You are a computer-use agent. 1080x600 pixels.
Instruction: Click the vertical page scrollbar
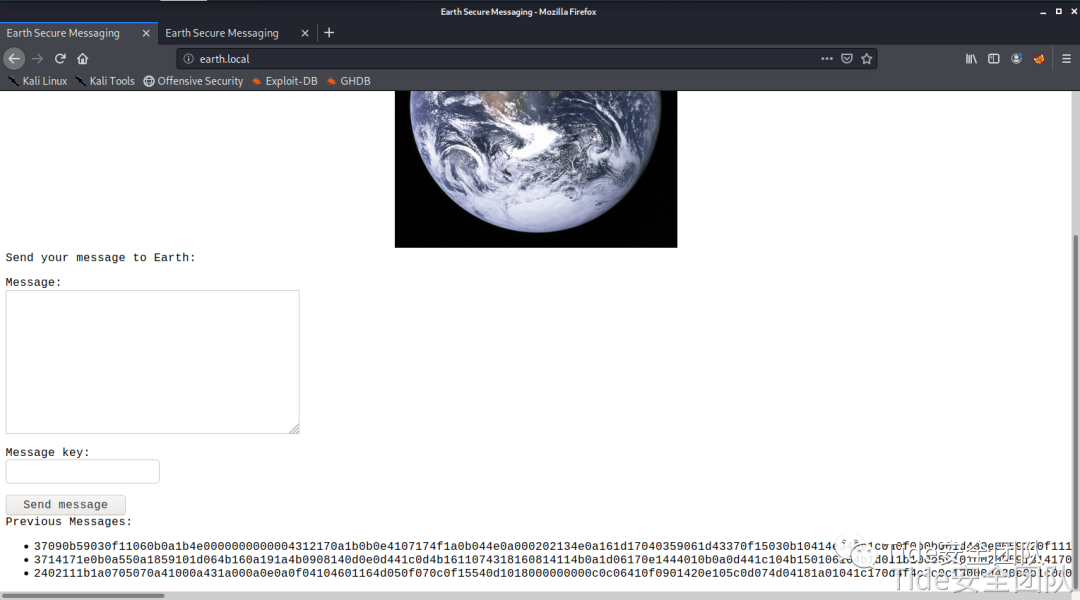click(x=1075, y=413)
